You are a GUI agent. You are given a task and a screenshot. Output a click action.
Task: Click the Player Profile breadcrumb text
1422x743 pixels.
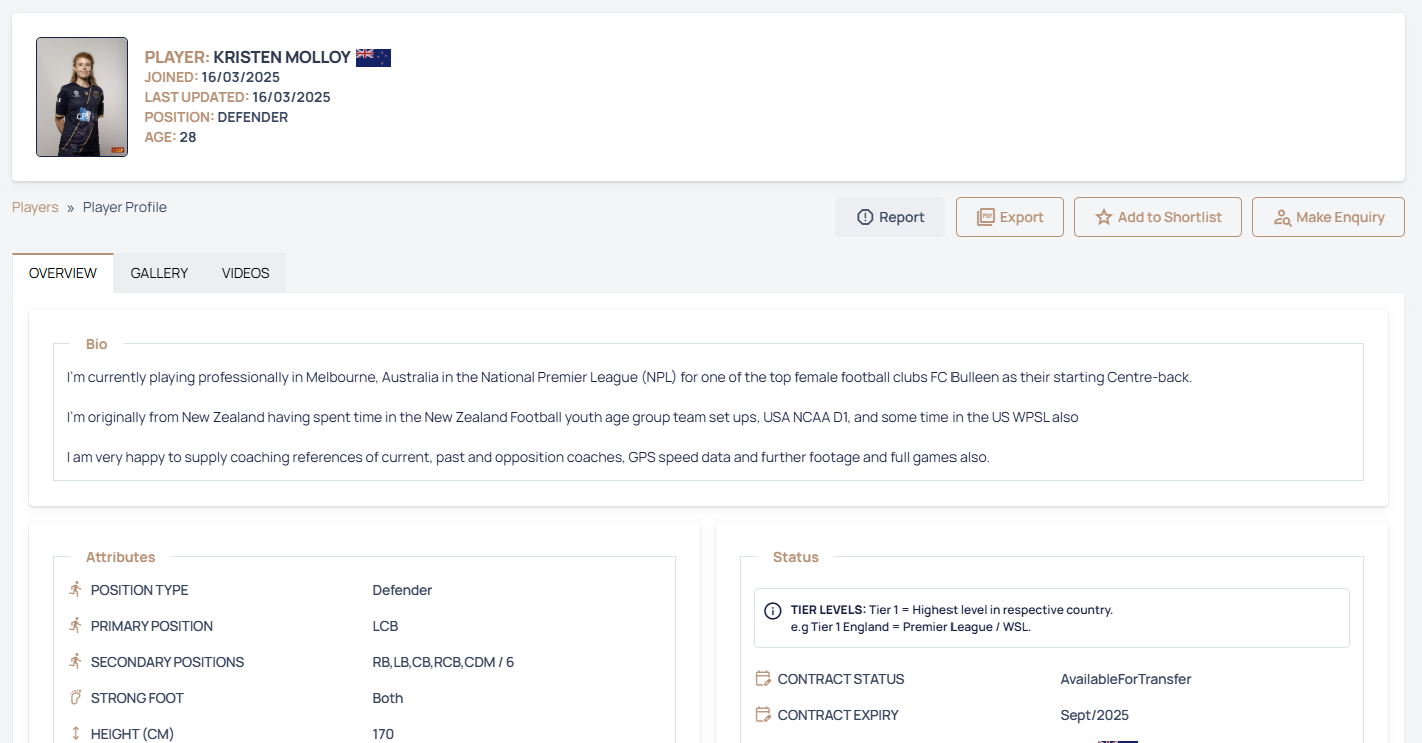tap(125, 207)
